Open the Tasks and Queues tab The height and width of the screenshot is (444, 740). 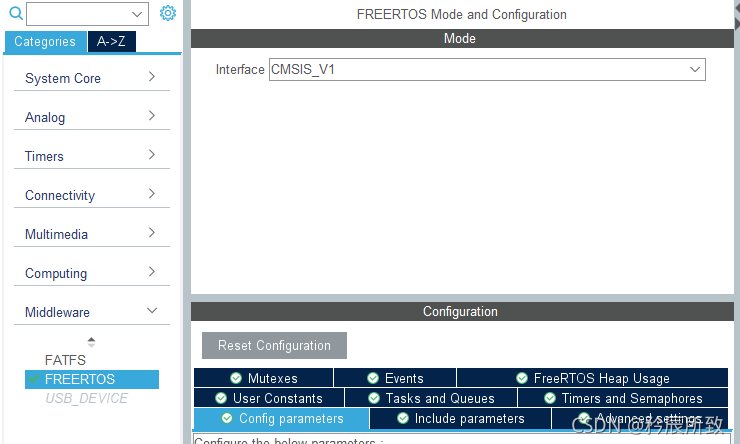[x=431, y=398]
